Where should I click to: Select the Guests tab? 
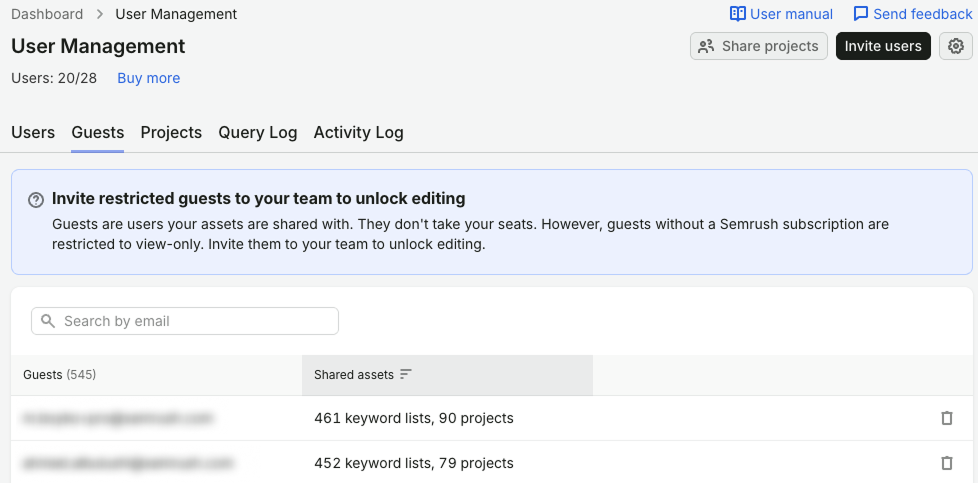(x=97, y=132)
